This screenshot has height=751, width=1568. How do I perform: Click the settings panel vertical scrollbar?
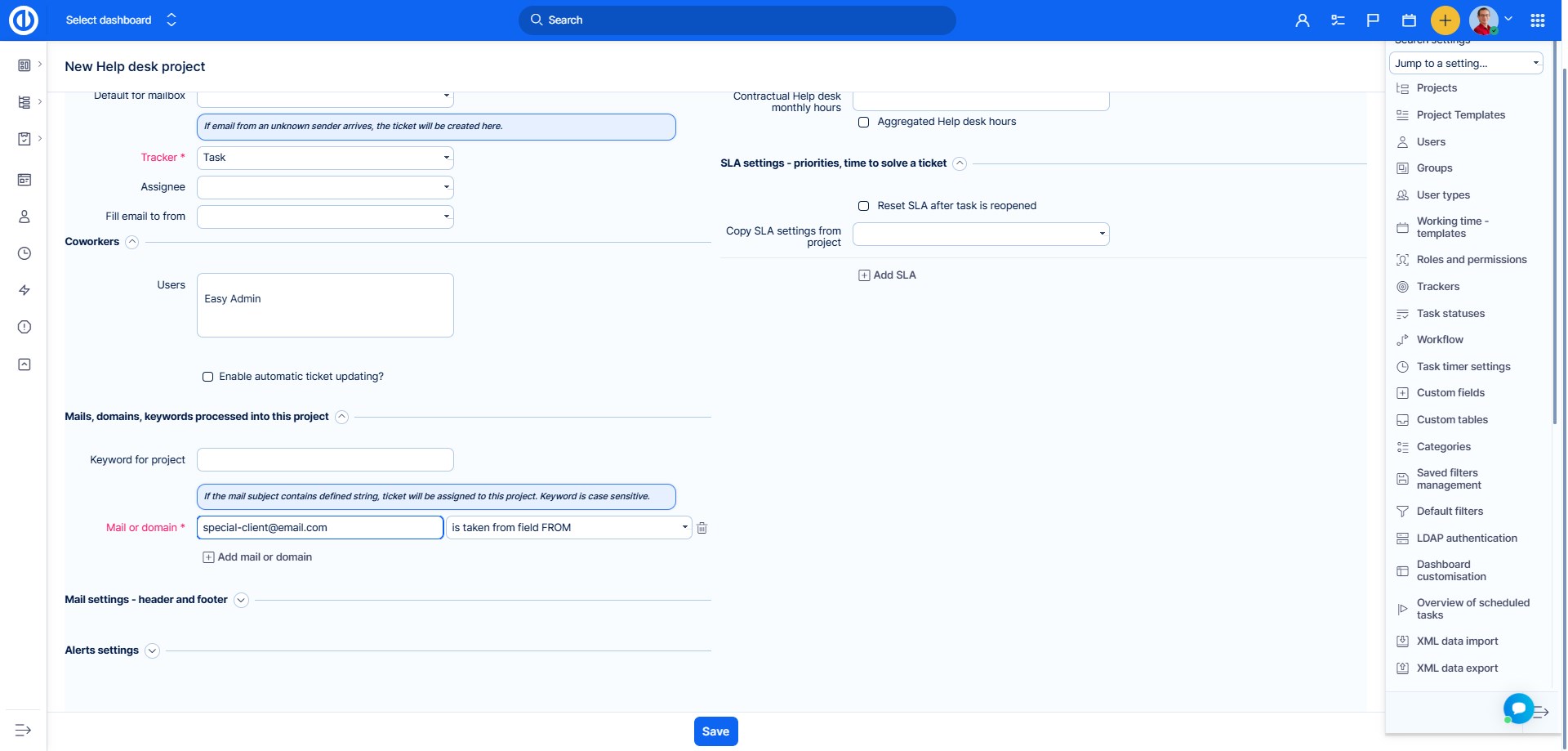1554,245
